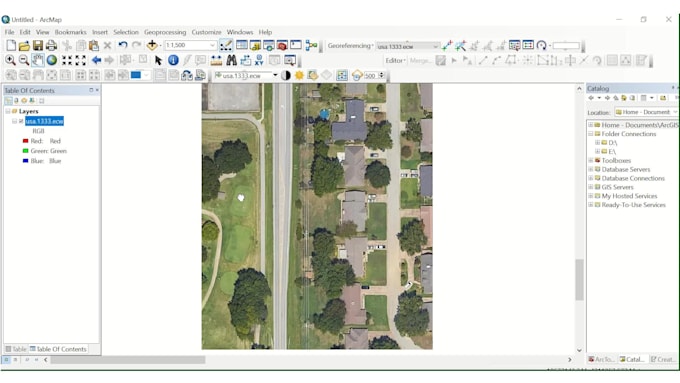The image size is (680, 383).
Task: Click the contrast half-circle icon
Action: (286, 75)
